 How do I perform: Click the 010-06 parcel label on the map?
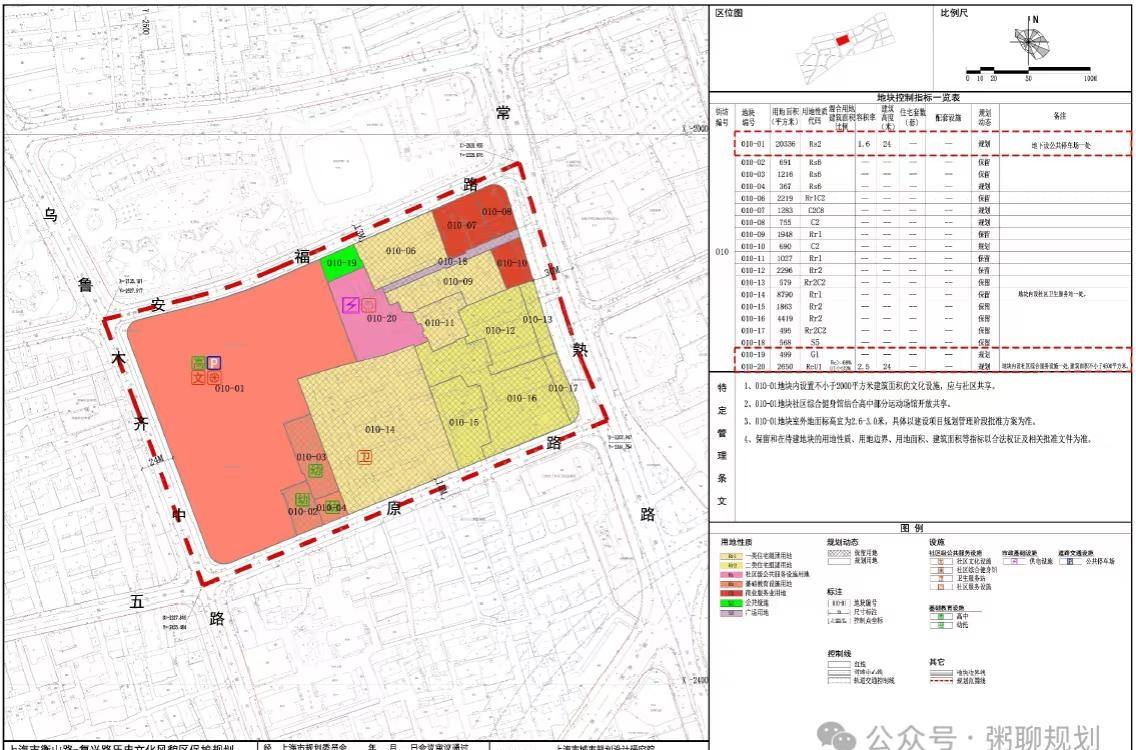(401, 251)
